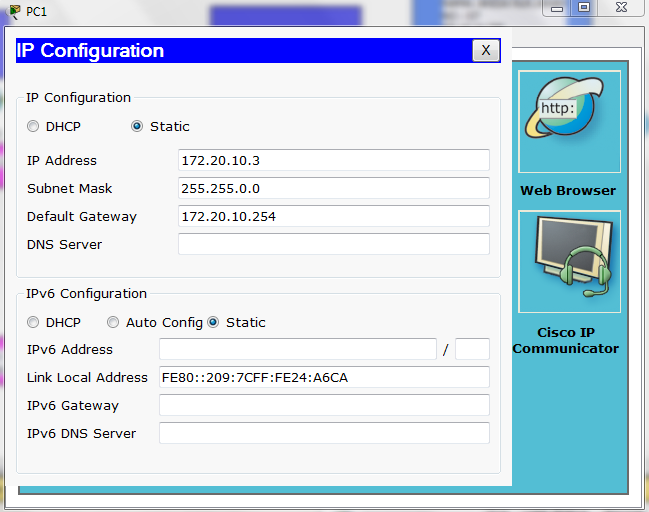Click the Link Local Address field
Image resolution: width=649 pixels, height=512 pixels.
[x=324, y=377]
